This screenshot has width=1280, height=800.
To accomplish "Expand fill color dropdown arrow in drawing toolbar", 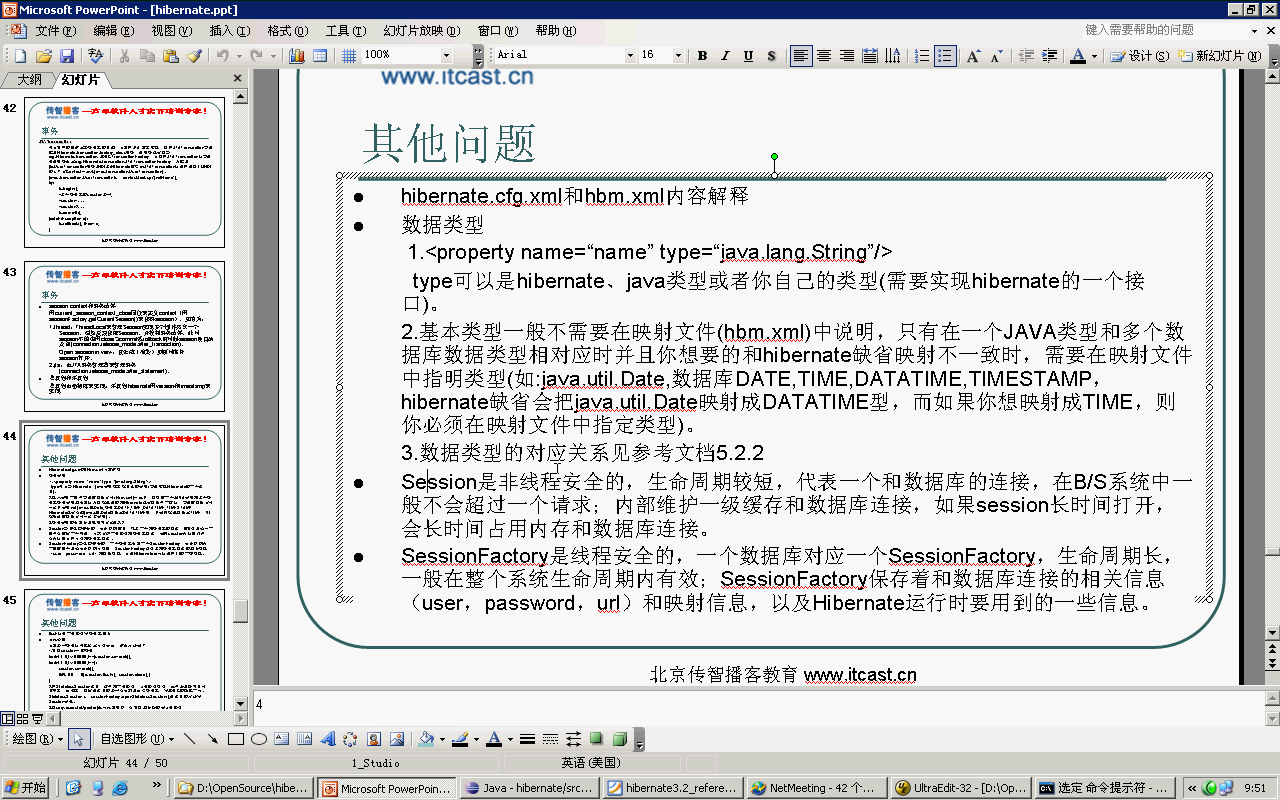I will coord(442,740).
